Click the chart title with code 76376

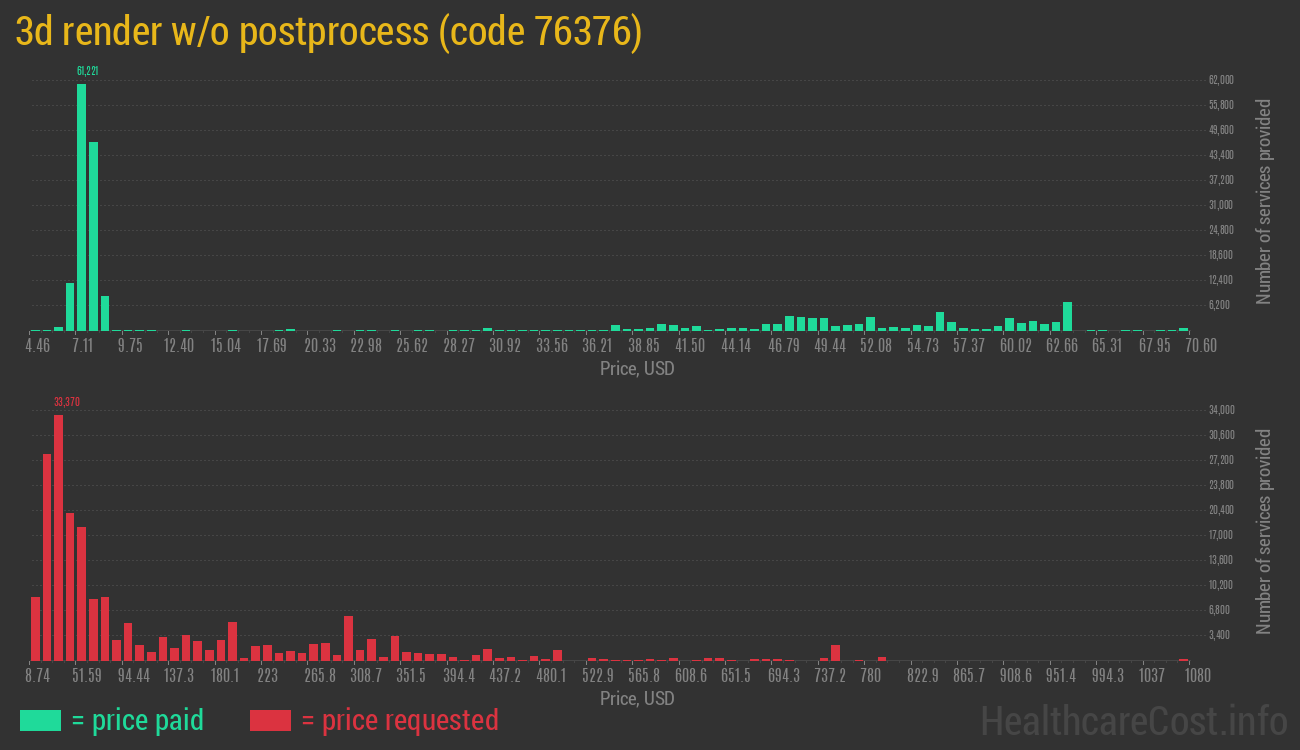[329, 32]
